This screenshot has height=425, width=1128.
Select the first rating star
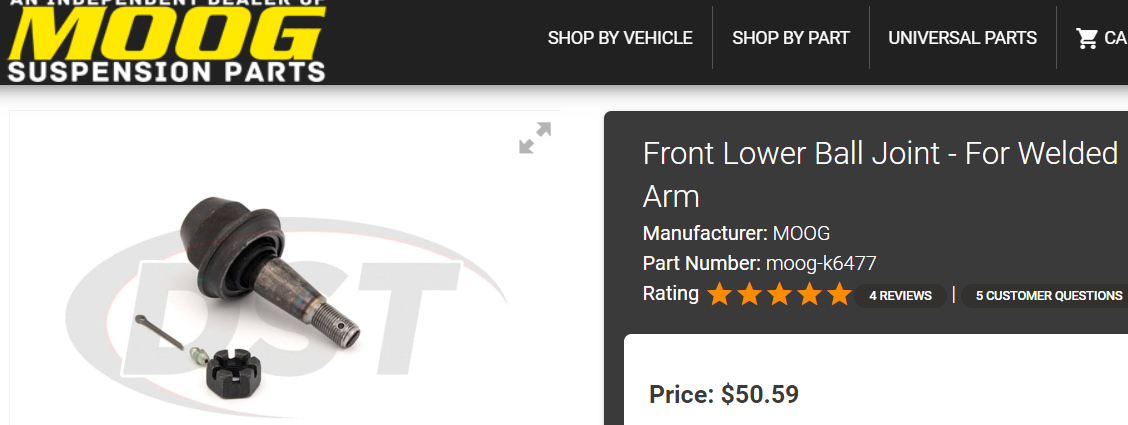point(719,295)
